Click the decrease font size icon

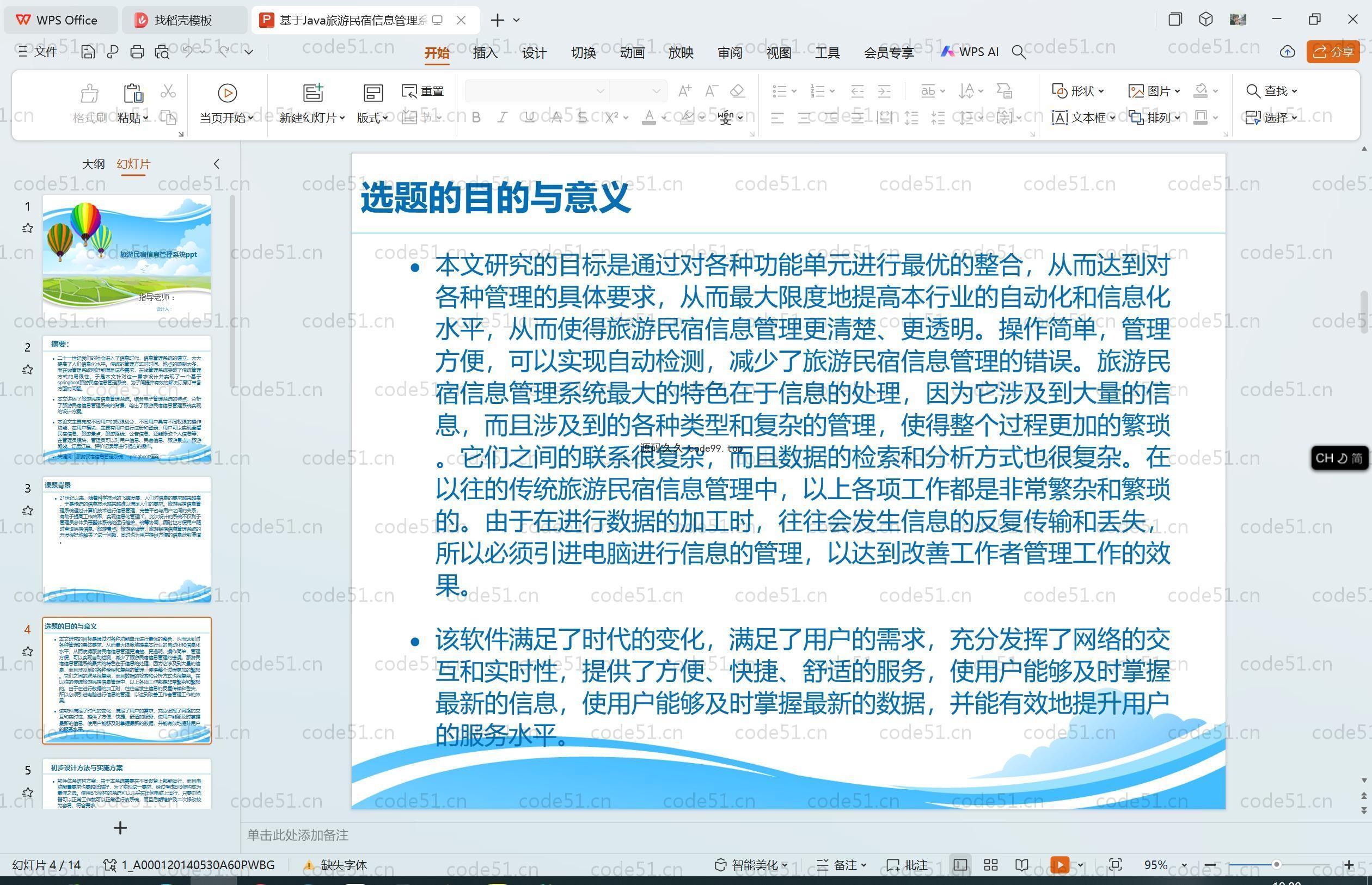click(711, 91)
